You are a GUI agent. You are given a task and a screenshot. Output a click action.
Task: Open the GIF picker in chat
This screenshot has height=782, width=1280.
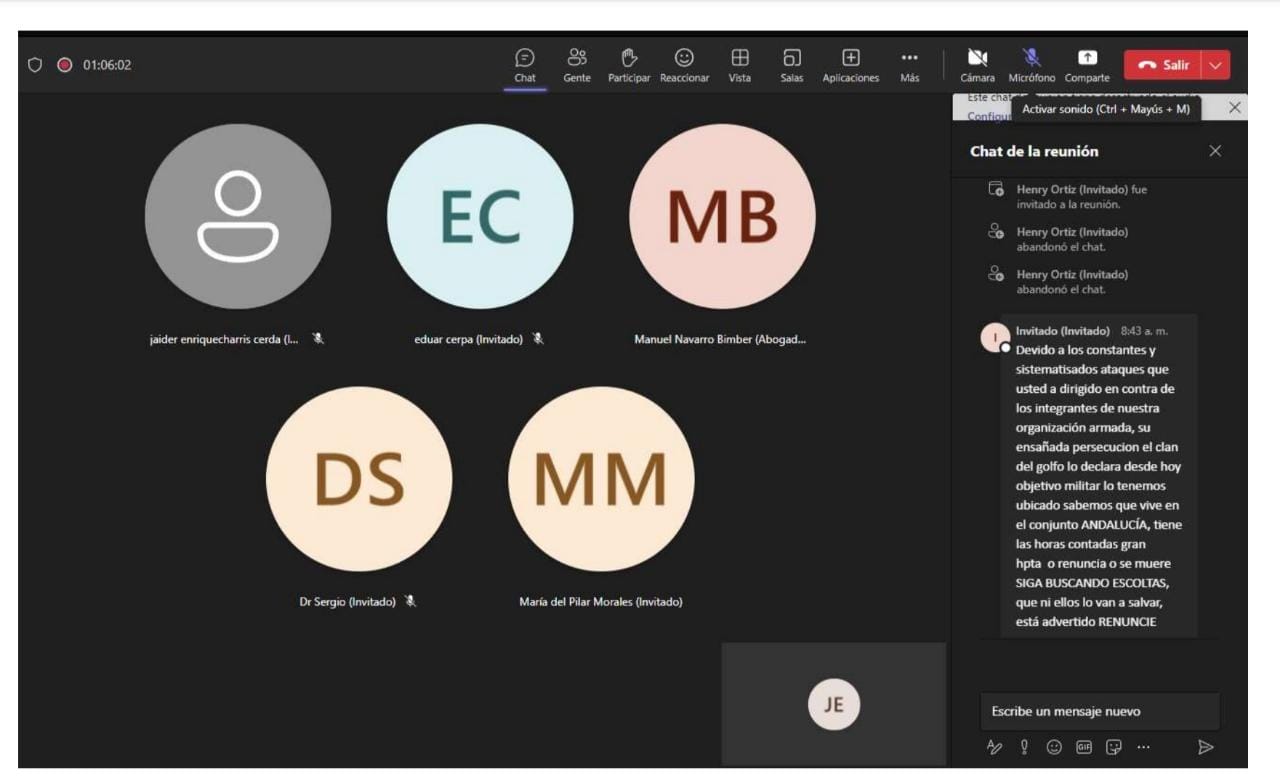[1084, 747]
